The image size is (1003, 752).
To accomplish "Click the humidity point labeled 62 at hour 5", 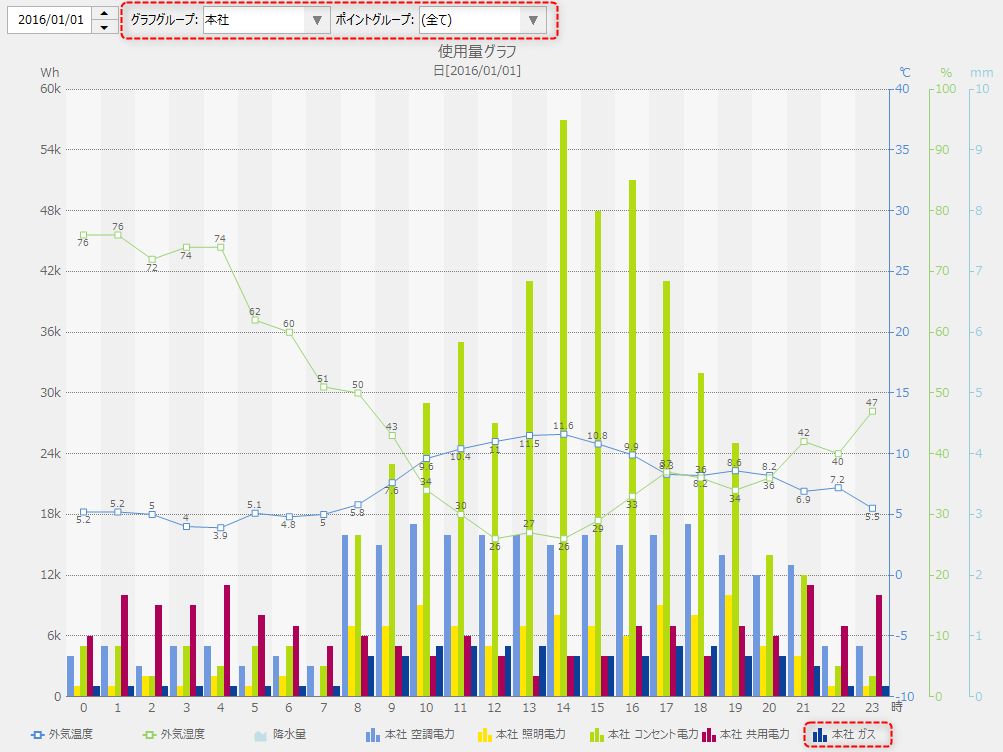I will coord(255,320).
